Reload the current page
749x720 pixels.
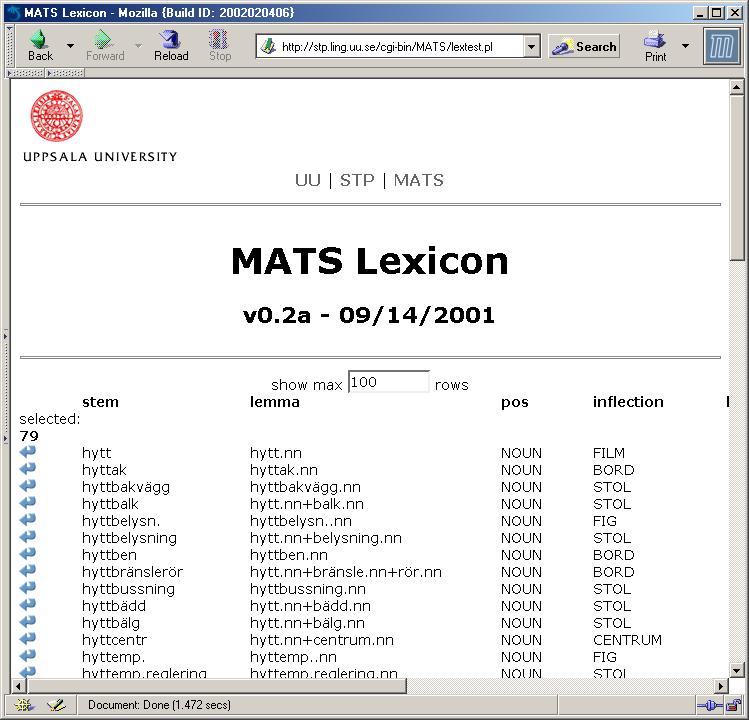pyautogui.click(x=171, y=46)
